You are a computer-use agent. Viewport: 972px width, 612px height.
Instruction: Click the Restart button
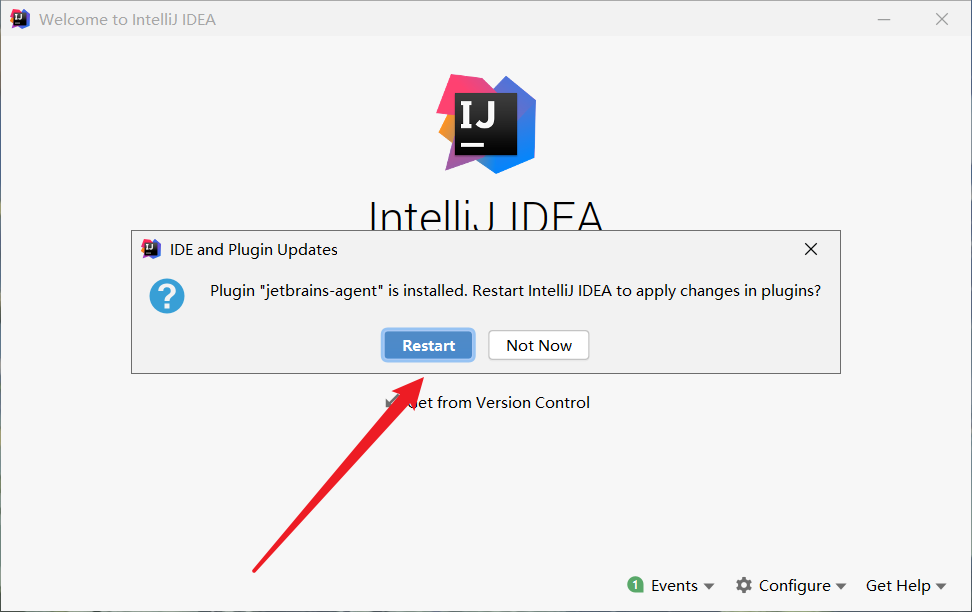pyautogui.click(x=428, y=345)
